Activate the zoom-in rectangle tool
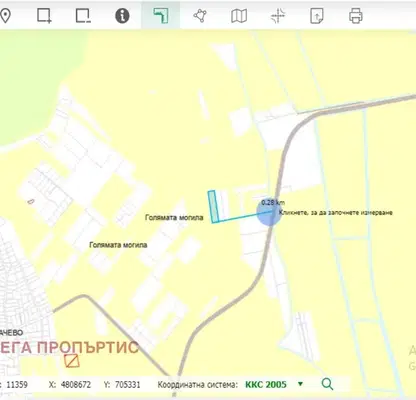 (44, 16)
